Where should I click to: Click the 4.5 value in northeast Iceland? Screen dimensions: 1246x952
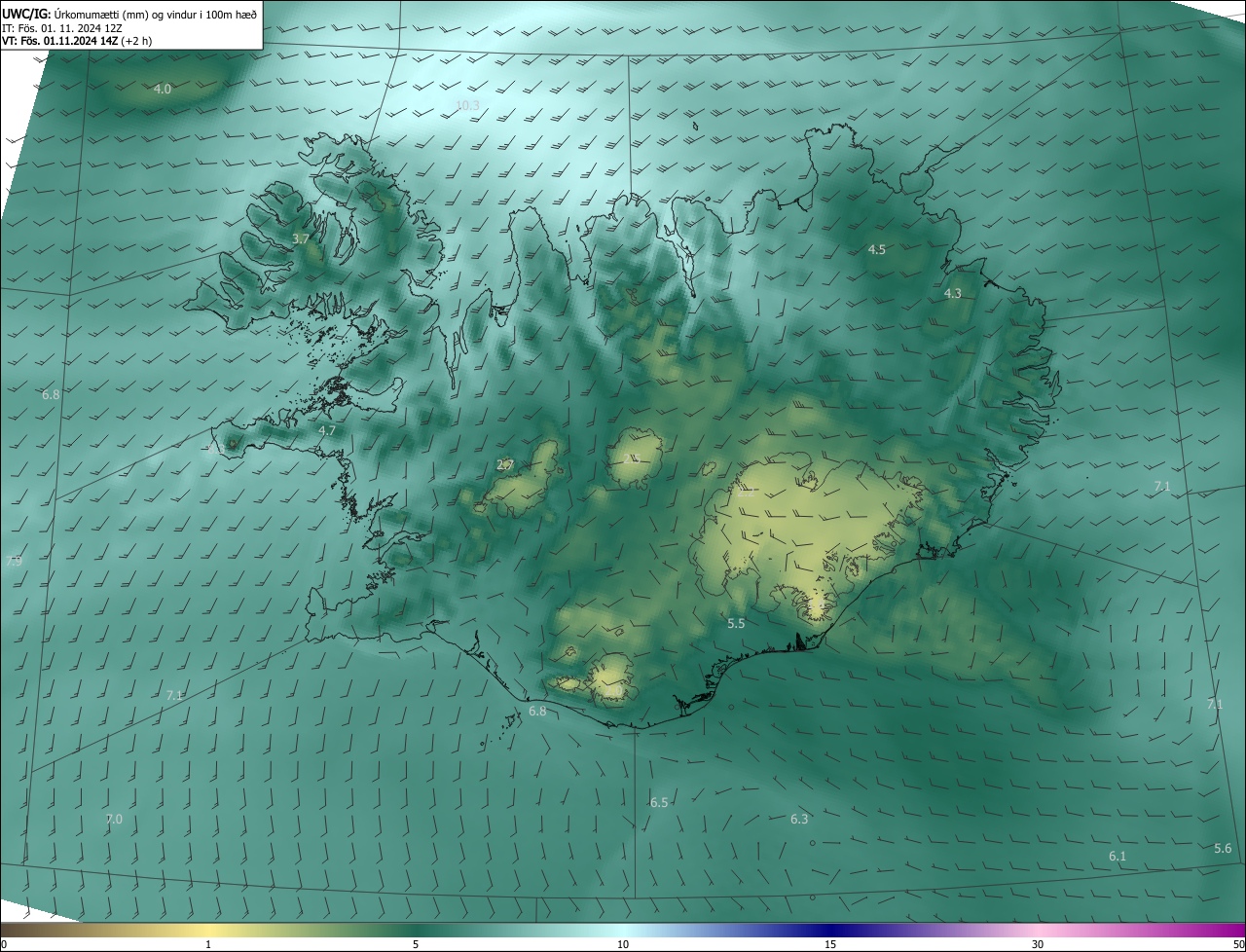click(877, 250)
